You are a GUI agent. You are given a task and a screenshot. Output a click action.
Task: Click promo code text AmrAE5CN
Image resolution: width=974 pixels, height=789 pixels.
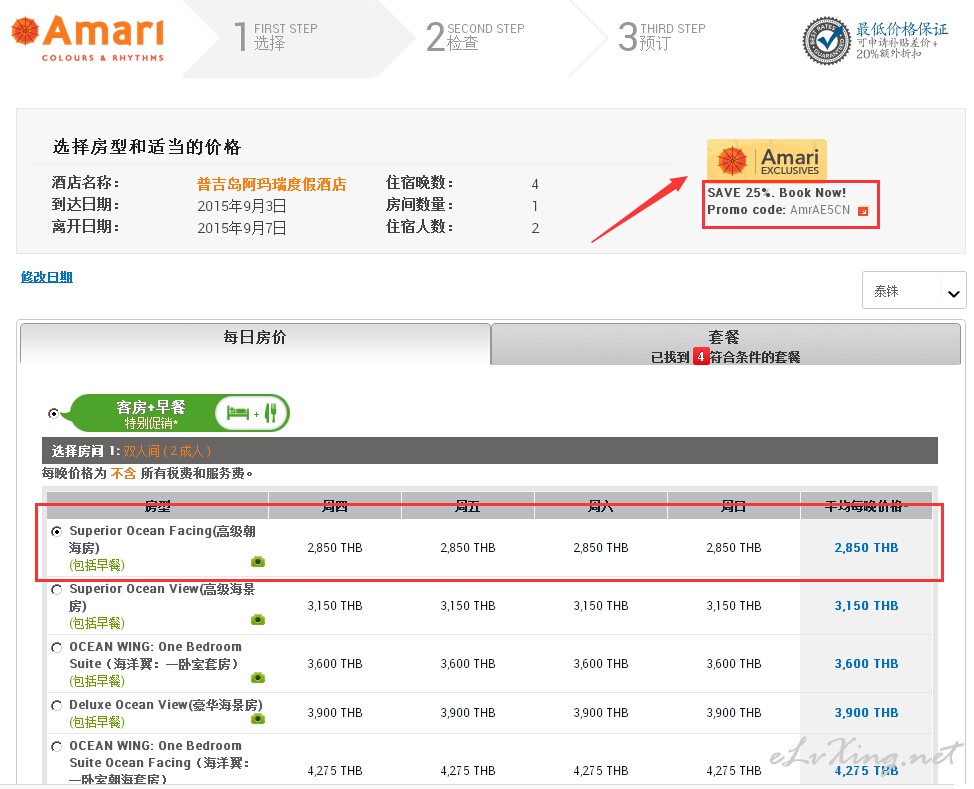click(820, 210)
